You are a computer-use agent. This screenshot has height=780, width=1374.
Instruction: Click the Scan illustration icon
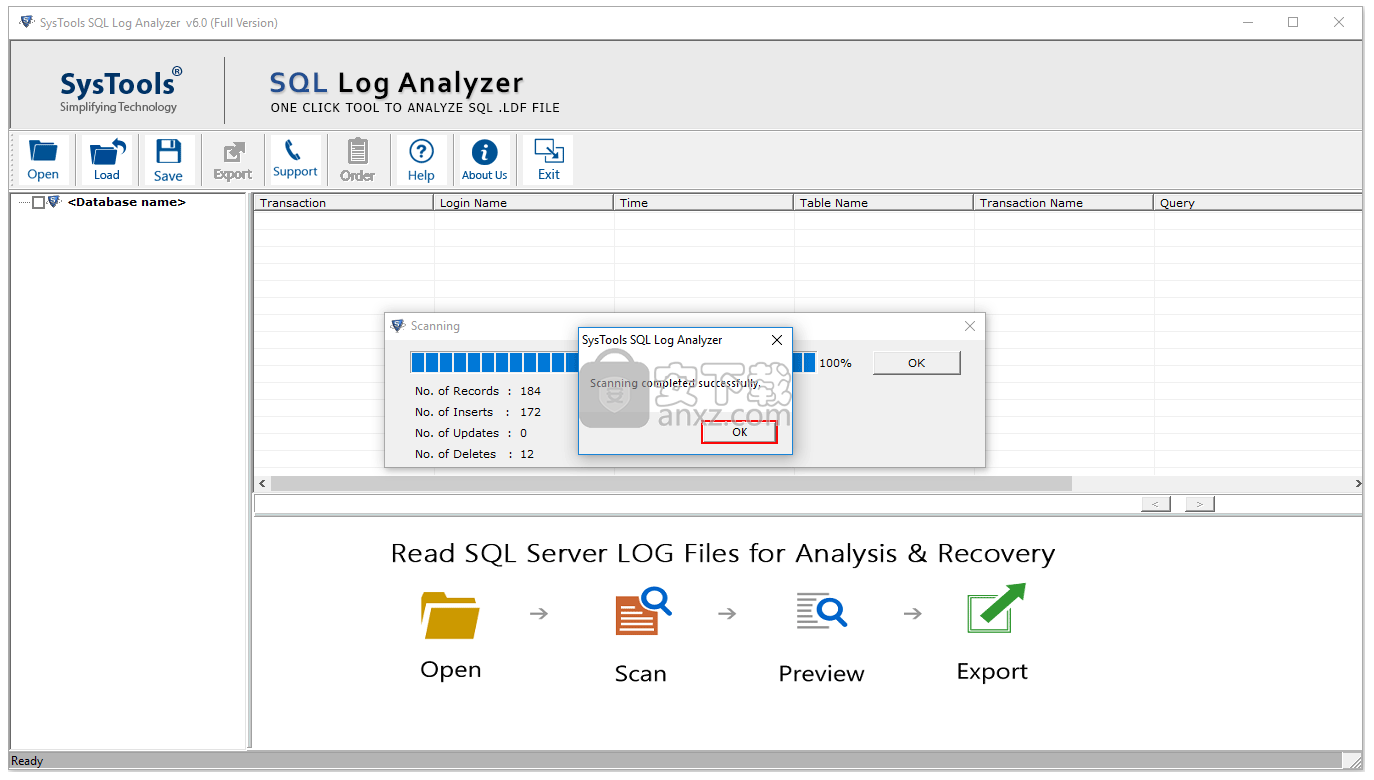[642, 612]
